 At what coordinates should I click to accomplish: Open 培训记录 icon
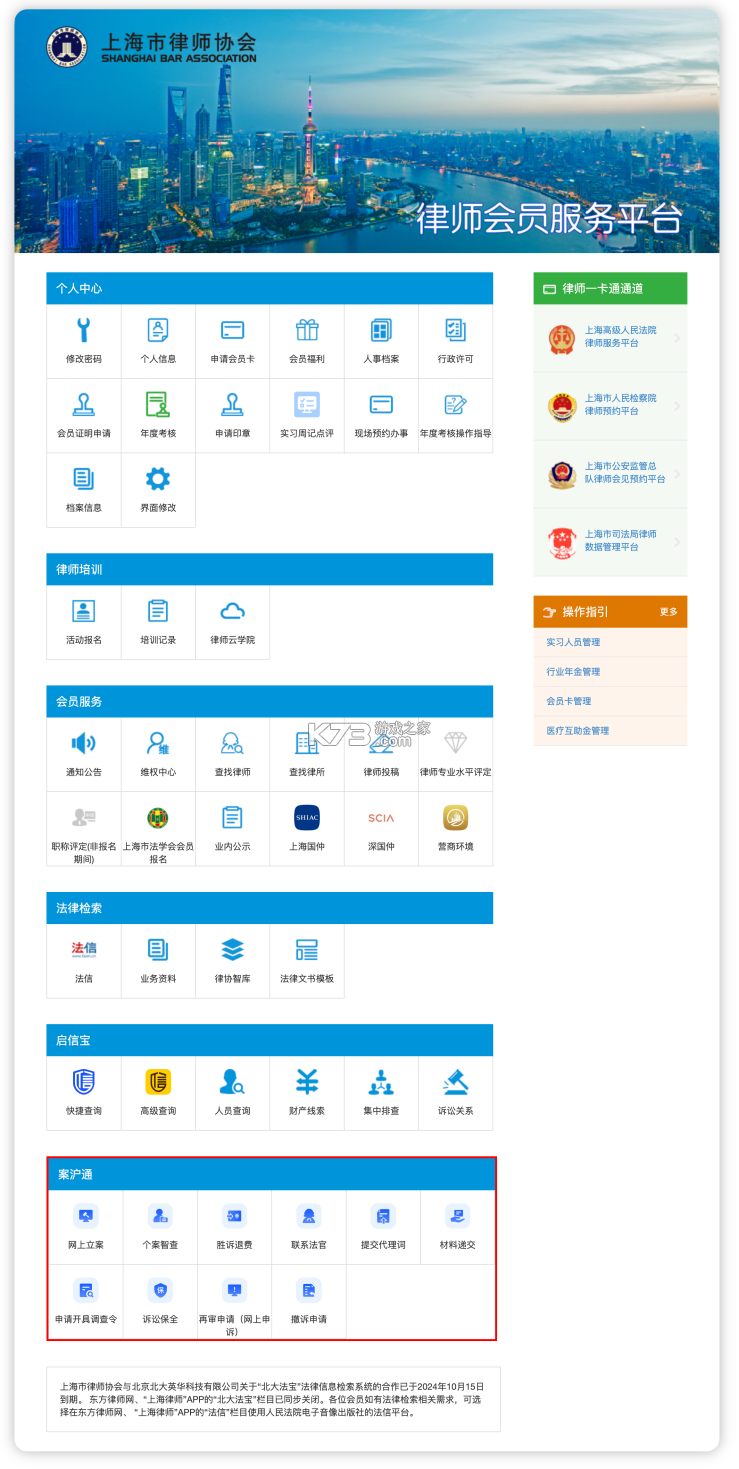(x=158, y=611)
